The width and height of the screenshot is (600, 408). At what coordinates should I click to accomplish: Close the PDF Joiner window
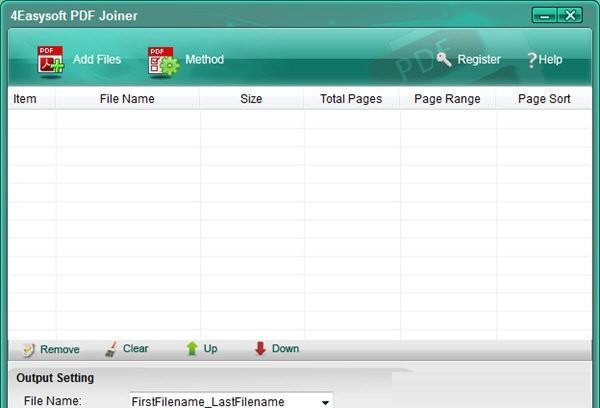[x=570, y=16]
